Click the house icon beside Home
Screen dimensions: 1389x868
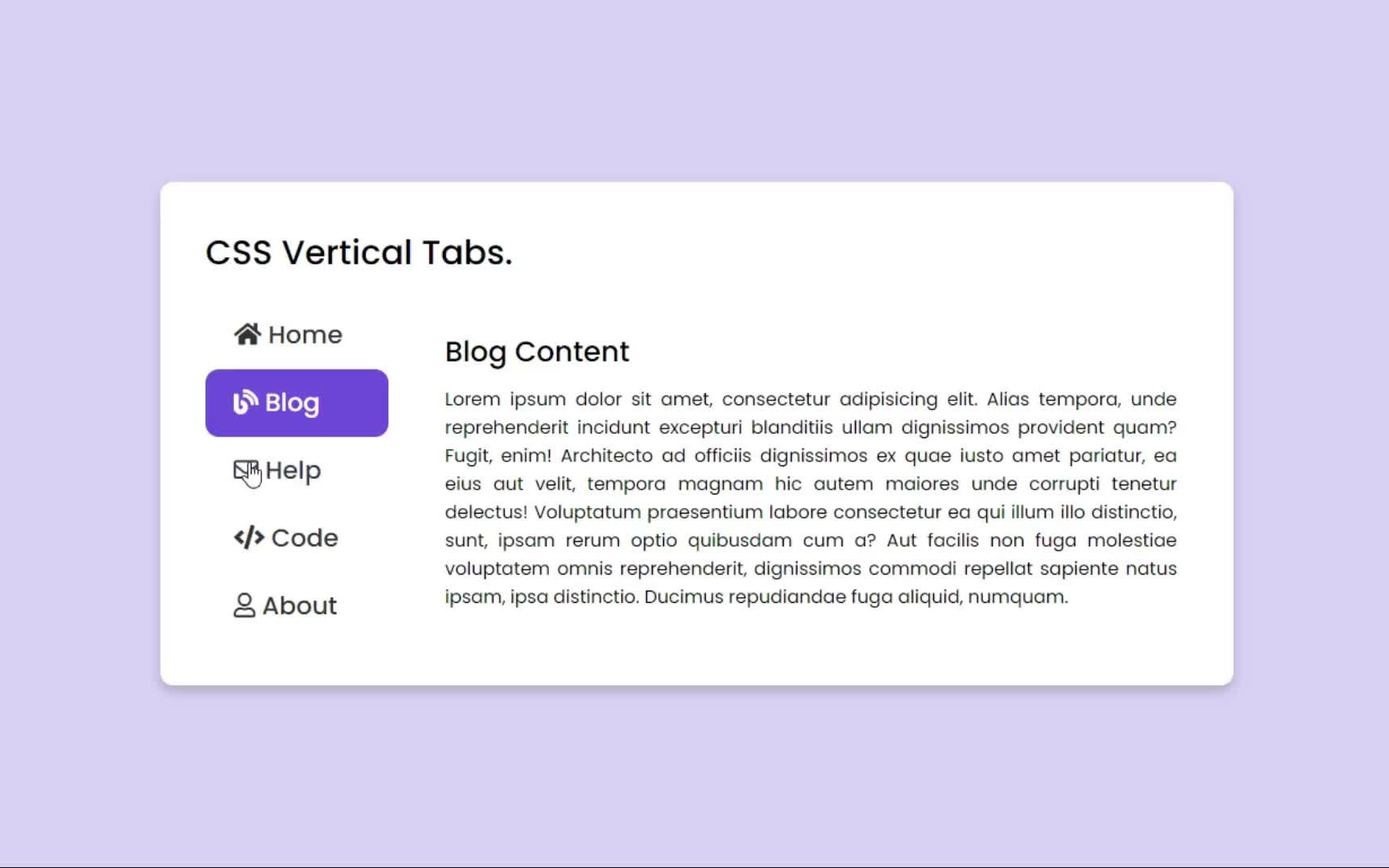(248, 334)
